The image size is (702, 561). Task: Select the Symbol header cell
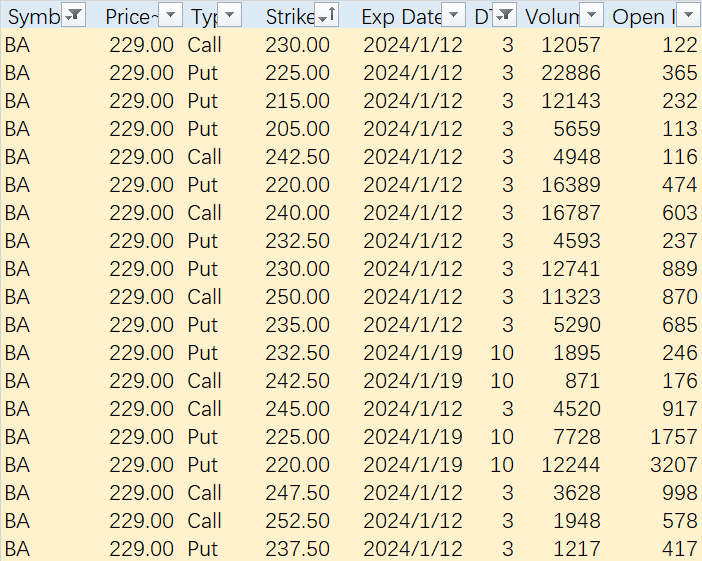click(x=45, y=15)
